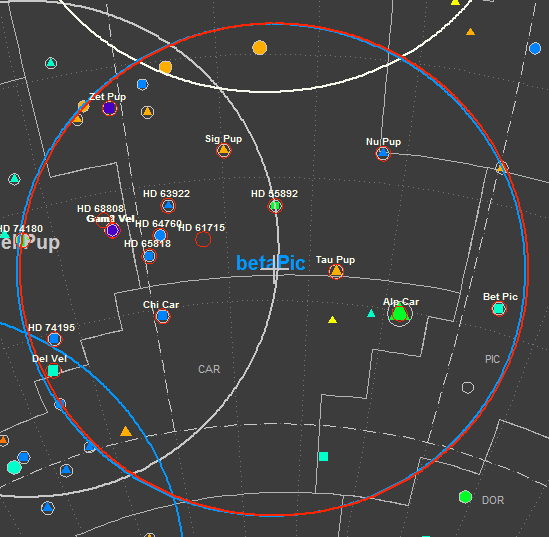The height and width of the screenshot is (537, 549).
Task: Select the orange triangle on the blue arc
Action: (126, 431)
